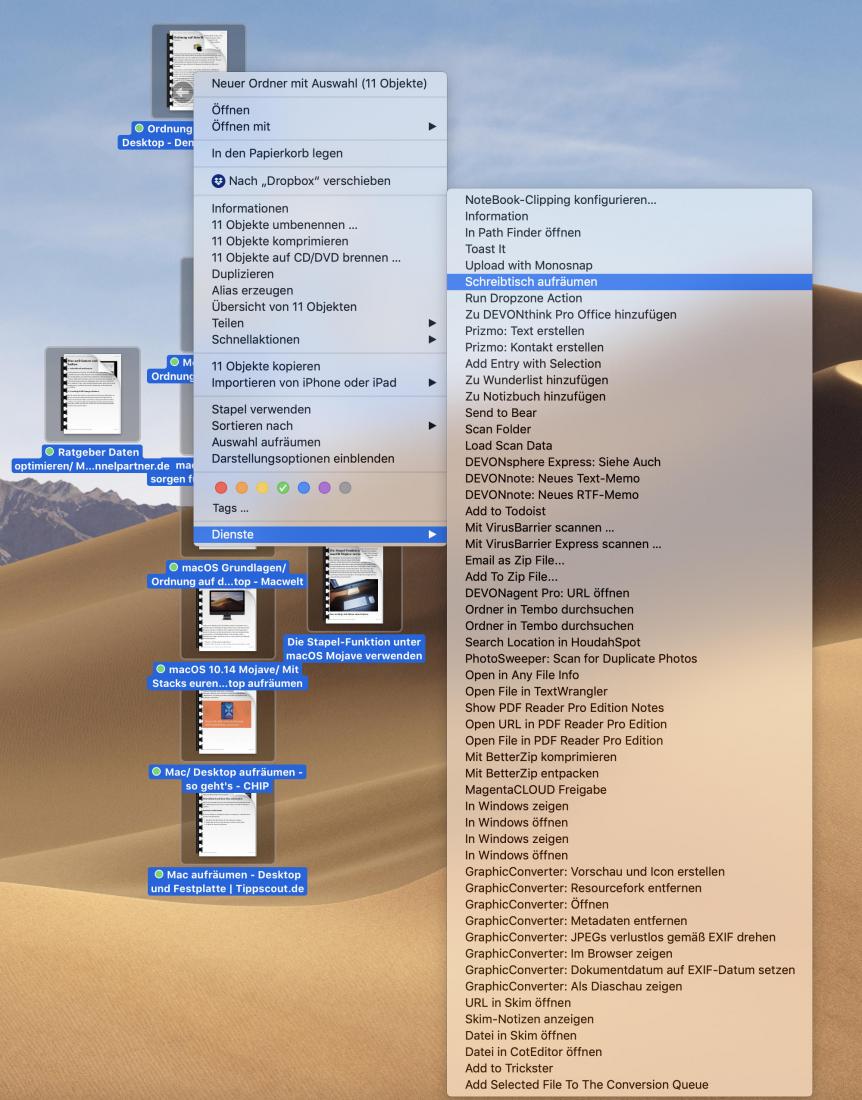The width and height of the screenshot is (862, 1100).
Task: Expand the 'Sortieren nach' submenu
Action: click(320, 426)
